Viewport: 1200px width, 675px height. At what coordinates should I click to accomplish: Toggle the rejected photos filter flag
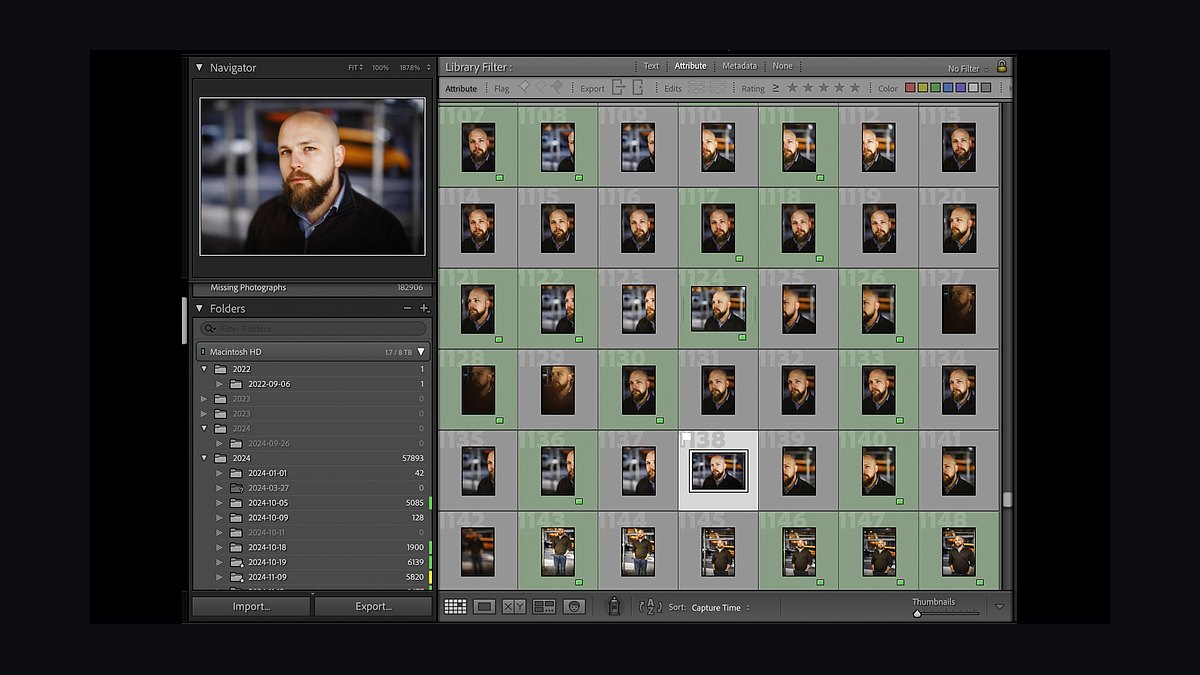coord(557,88)
